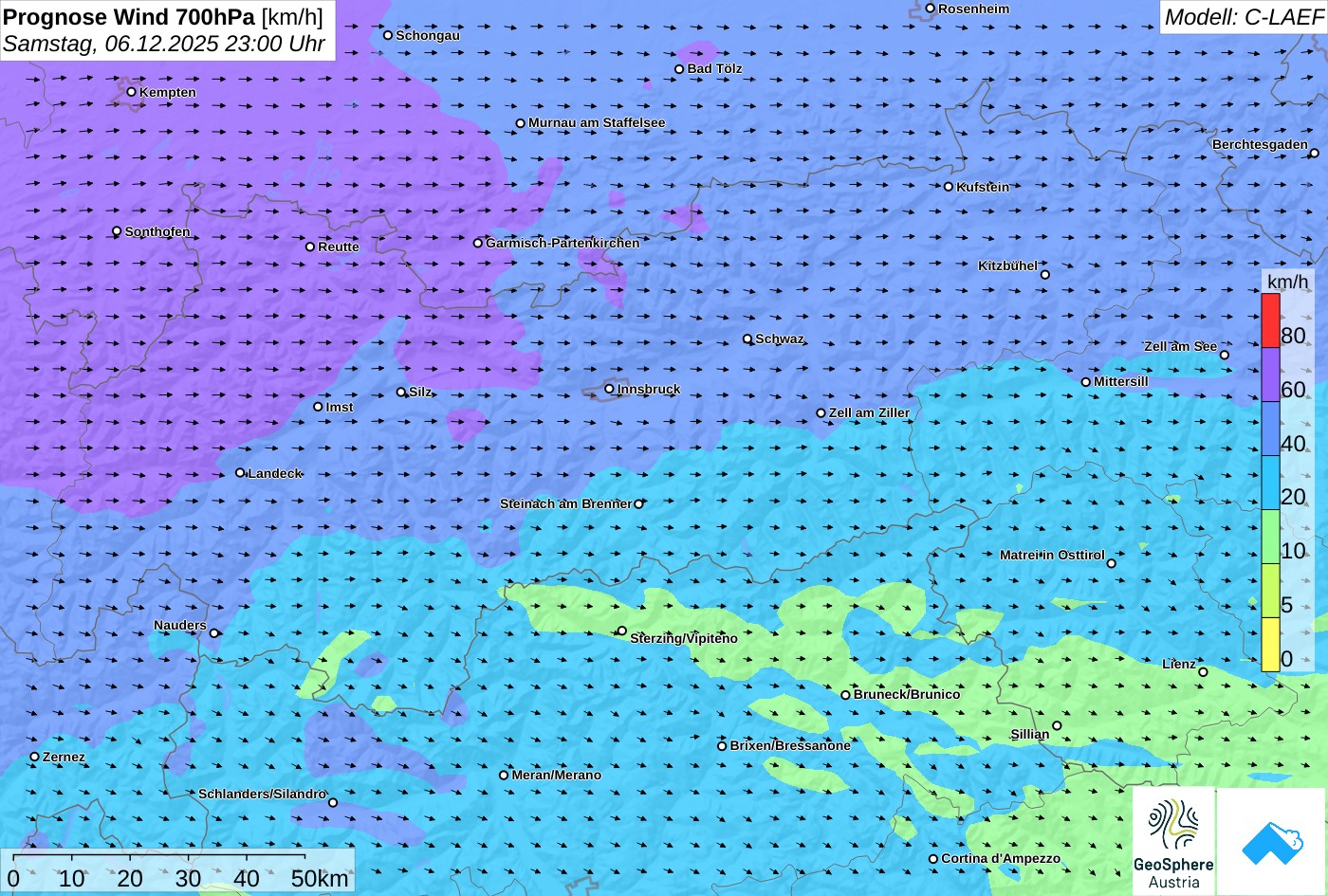The width and height of the screenshot is (1328, 896).
Task: Click the Silz location dot
Action: pos(401,392)
